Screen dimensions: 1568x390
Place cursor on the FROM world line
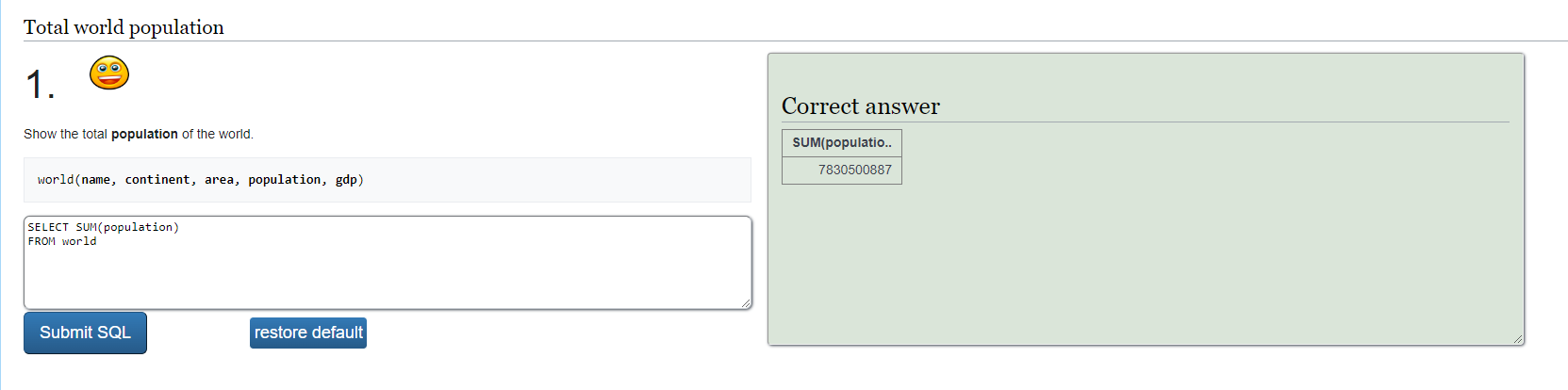pos(62,241)
